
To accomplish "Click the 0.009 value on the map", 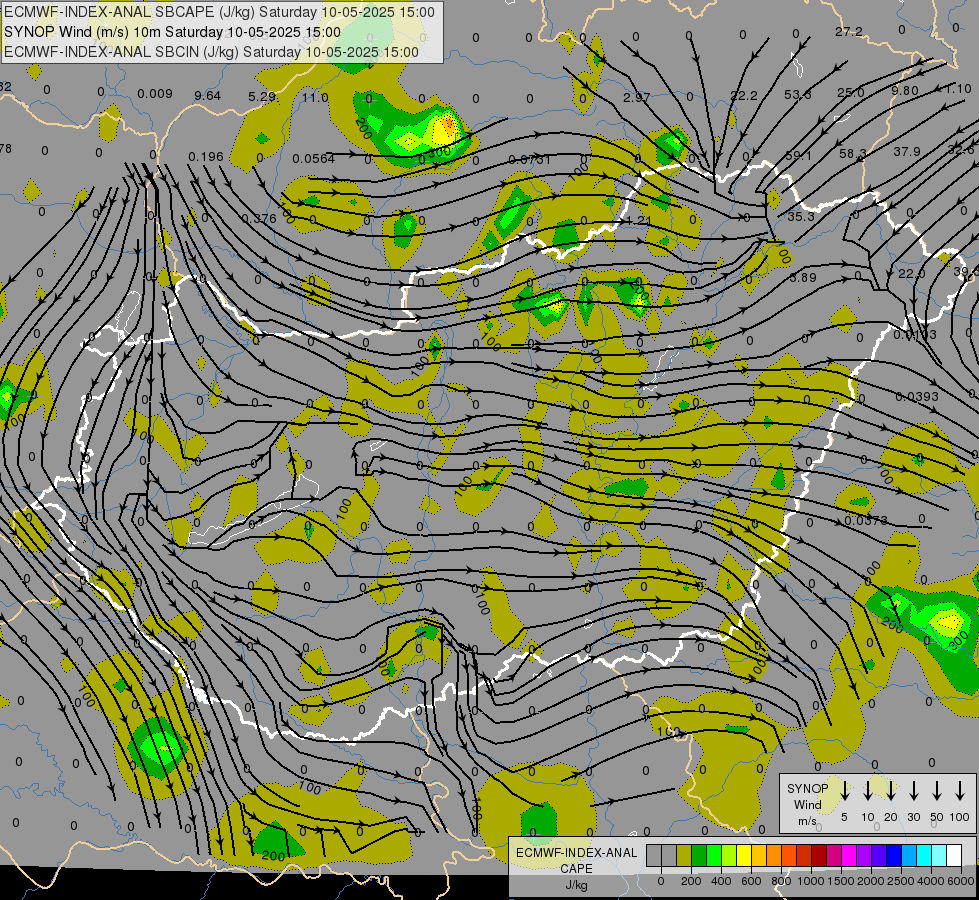I will click(x=155, y=94).
